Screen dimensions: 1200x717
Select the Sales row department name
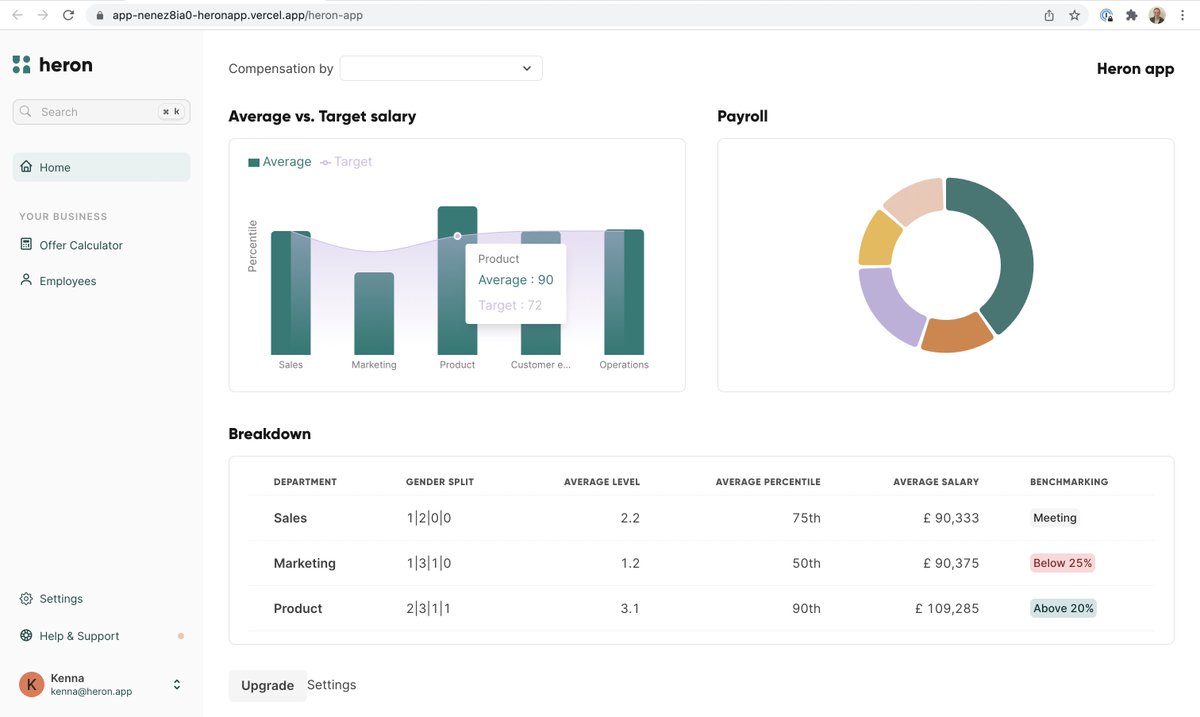point(290,518)
